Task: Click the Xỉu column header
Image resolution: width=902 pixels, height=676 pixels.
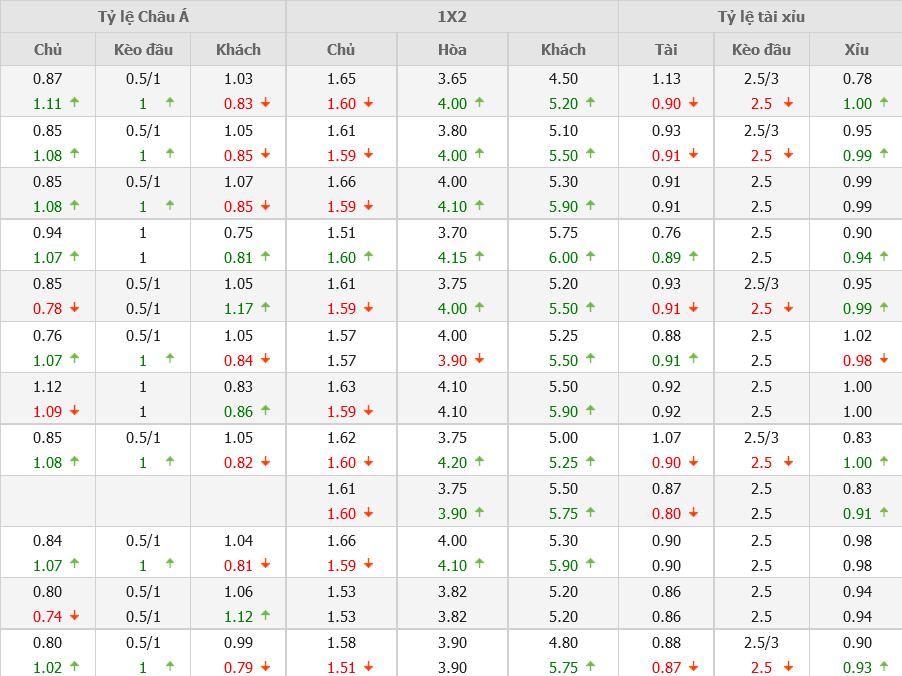Action: (x=856, y=50)
